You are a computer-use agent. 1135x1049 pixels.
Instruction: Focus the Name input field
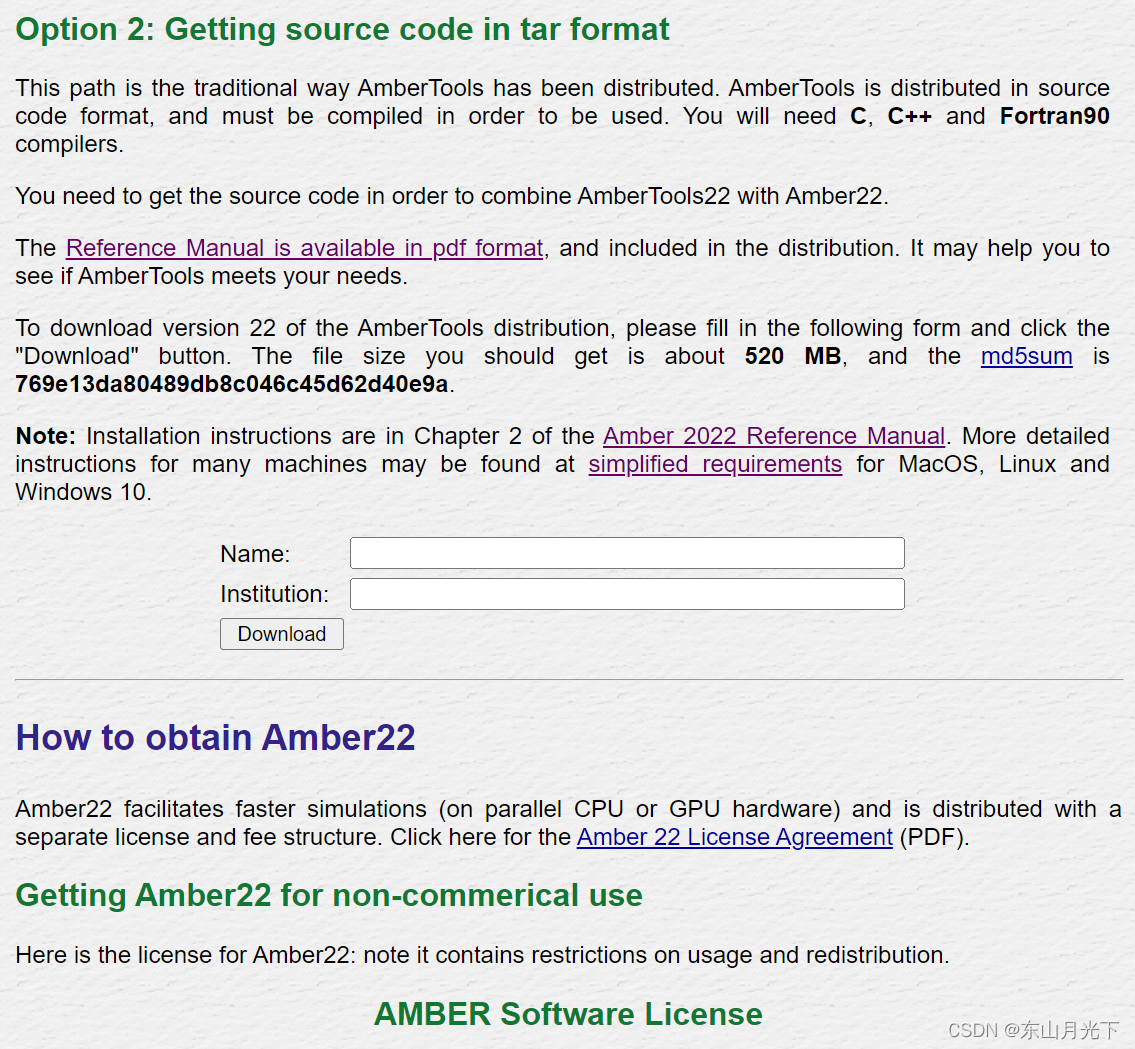coord(627,553)
